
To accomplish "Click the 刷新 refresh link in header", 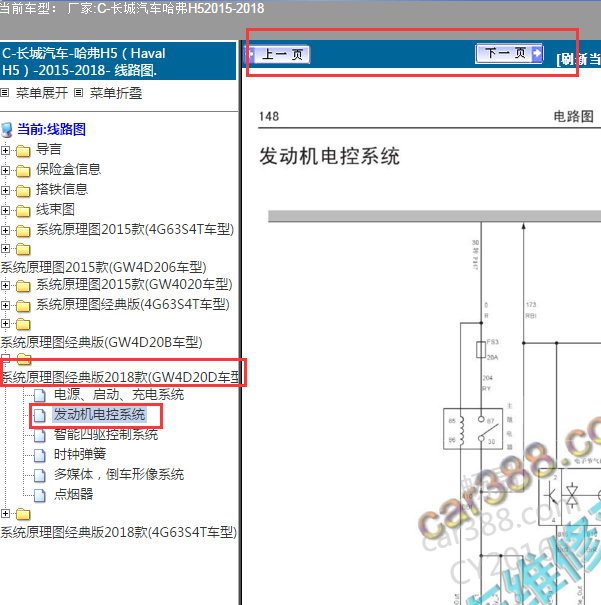I will [578, 59].
